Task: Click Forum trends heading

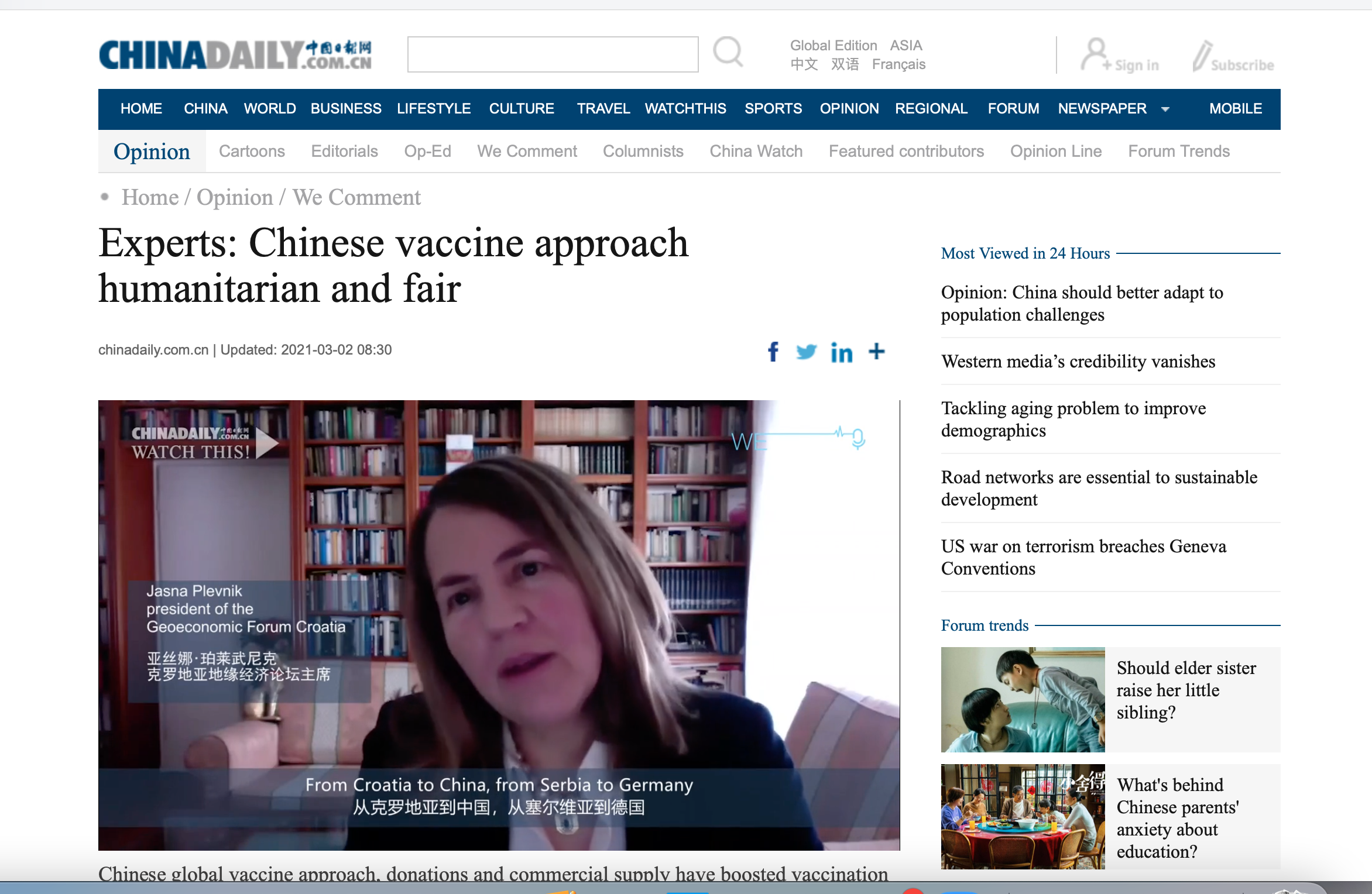Action: coord(985,625)
